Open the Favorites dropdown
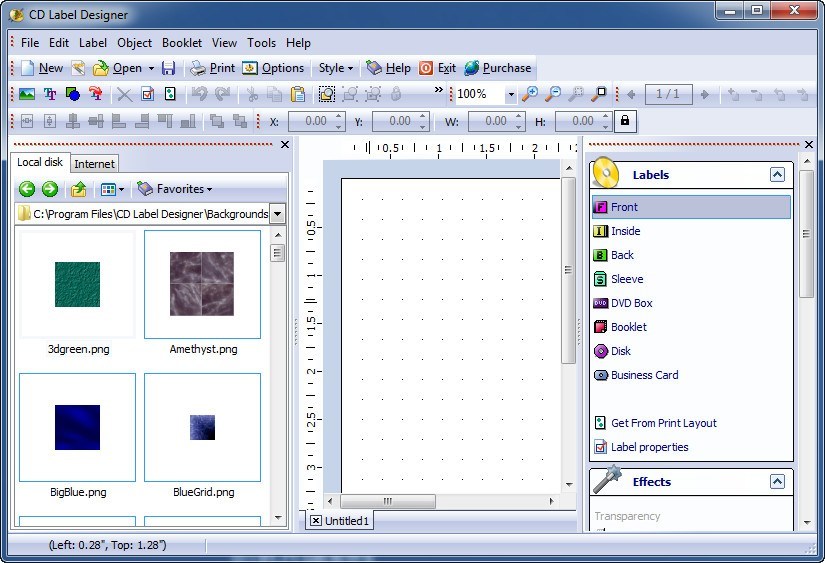The height and width of the screenshot is (563, 825). [x=174, y=189]
